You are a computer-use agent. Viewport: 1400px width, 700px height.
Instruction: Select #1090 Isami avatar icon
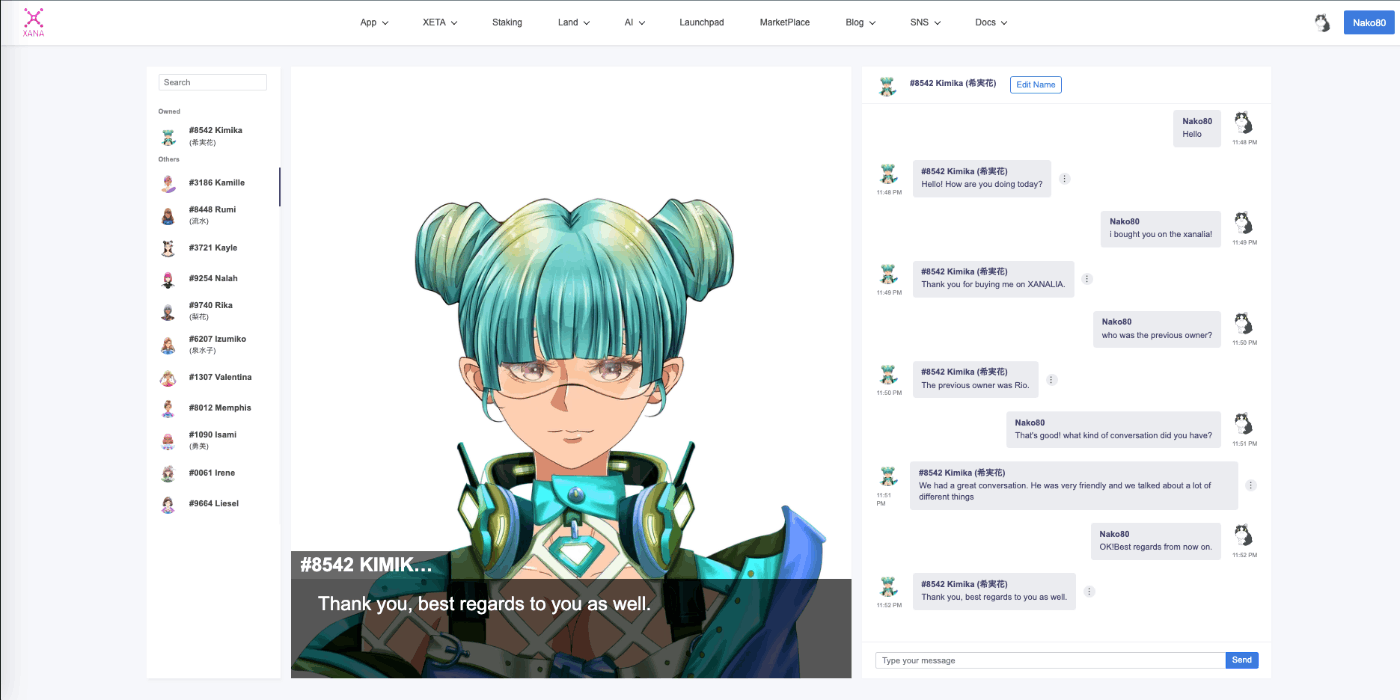168,440
